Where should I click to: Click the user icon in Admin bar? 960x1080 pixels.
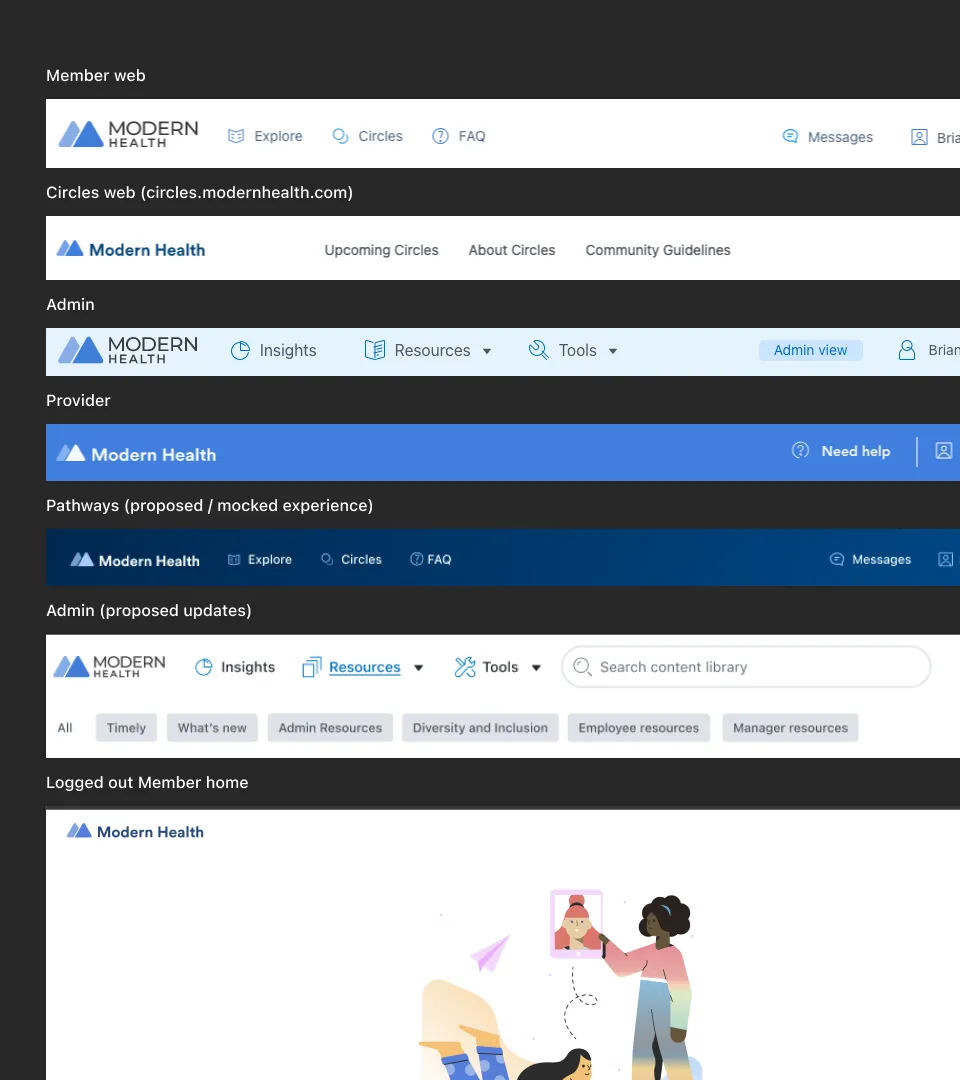907,351
